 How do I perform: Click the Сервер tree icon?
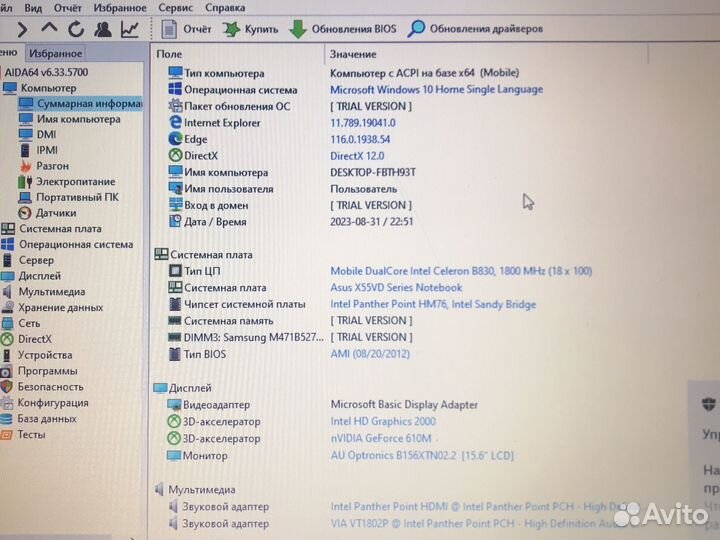(x=7, y=260)
